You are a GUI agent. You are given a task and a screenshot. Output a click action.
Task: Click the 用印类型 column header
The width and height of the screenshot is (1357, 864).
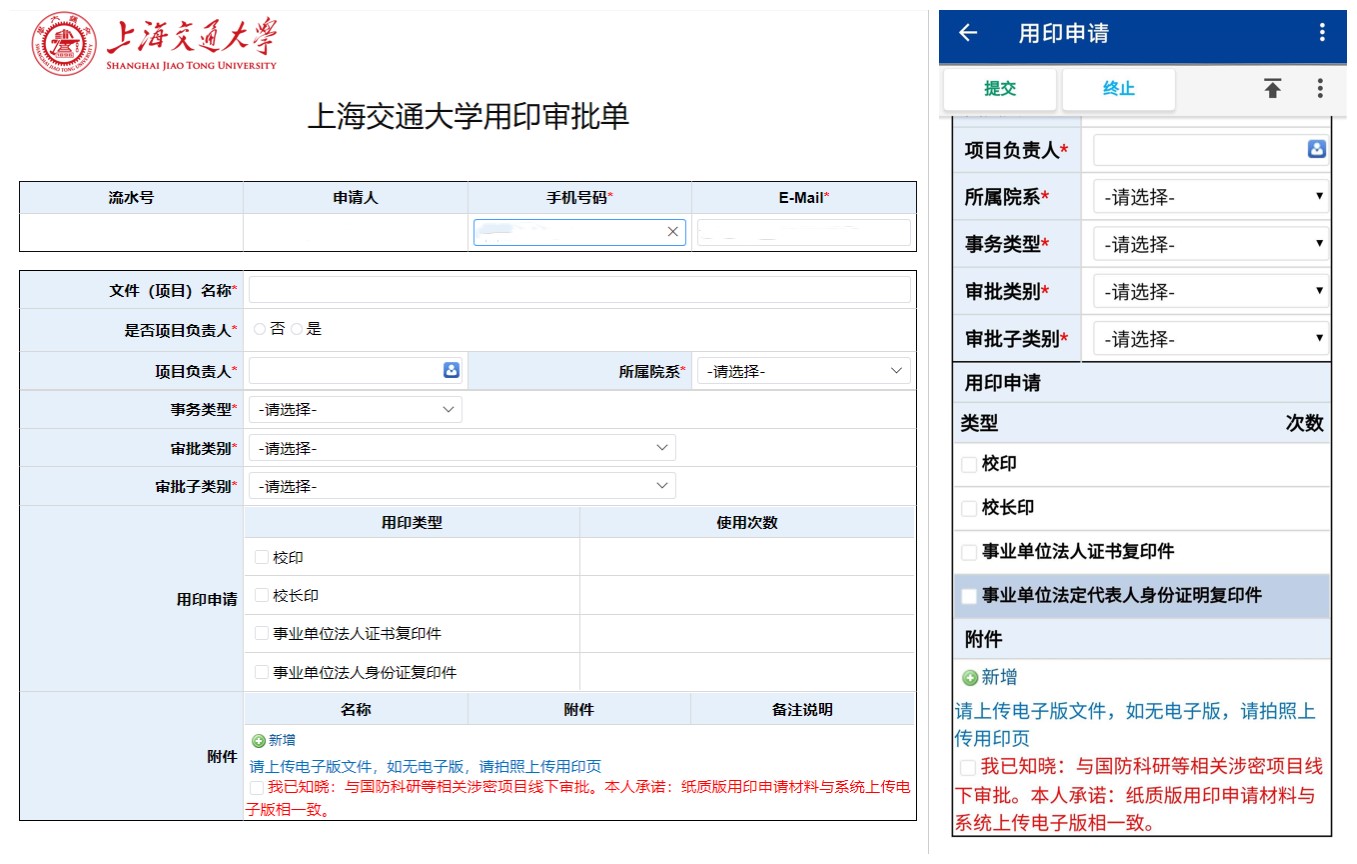pyautogui.click(x=411, y=522)
